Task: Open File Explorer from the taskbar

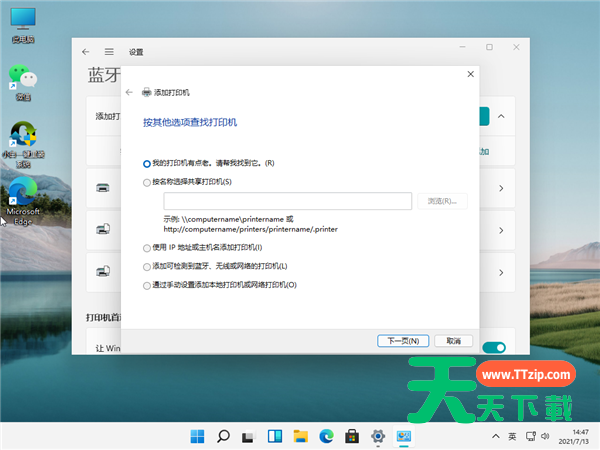Action: 301,436
